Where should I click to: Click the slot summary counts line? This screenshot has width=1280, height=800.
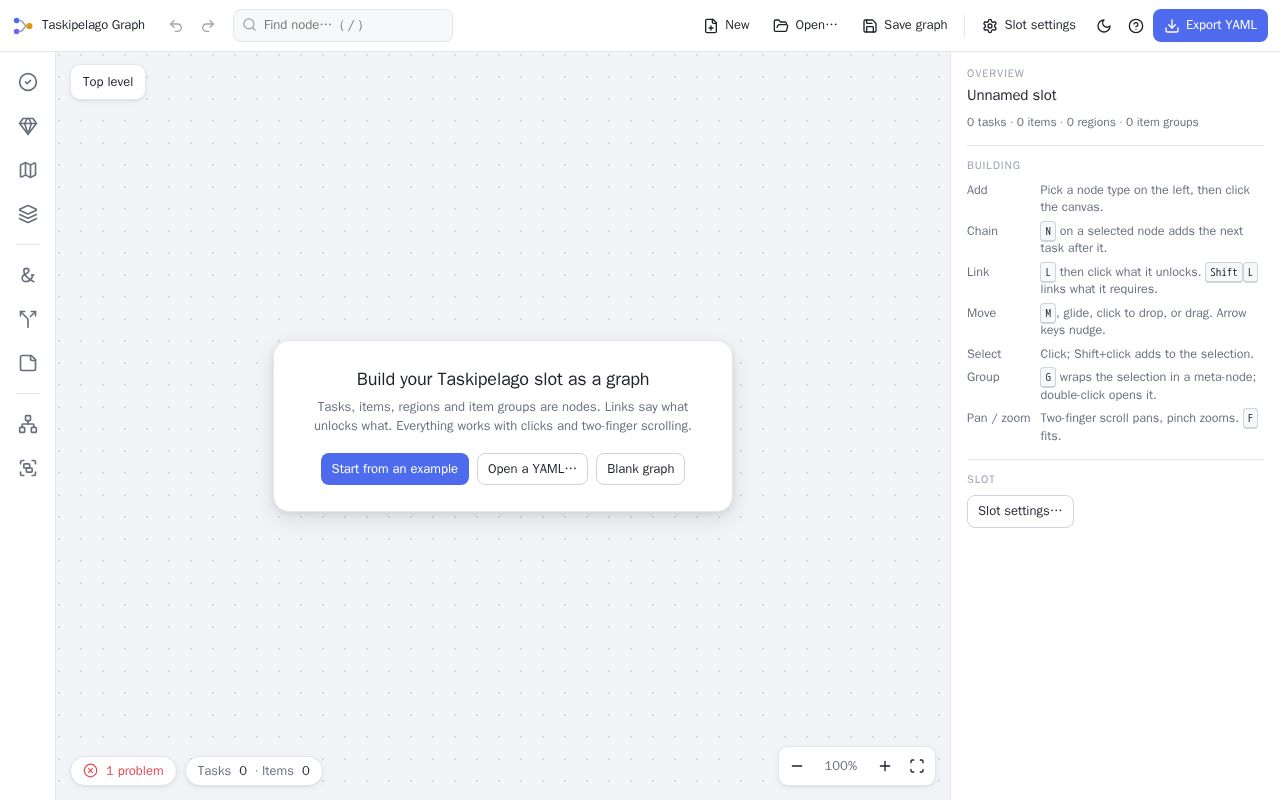tap(1082, 122)
